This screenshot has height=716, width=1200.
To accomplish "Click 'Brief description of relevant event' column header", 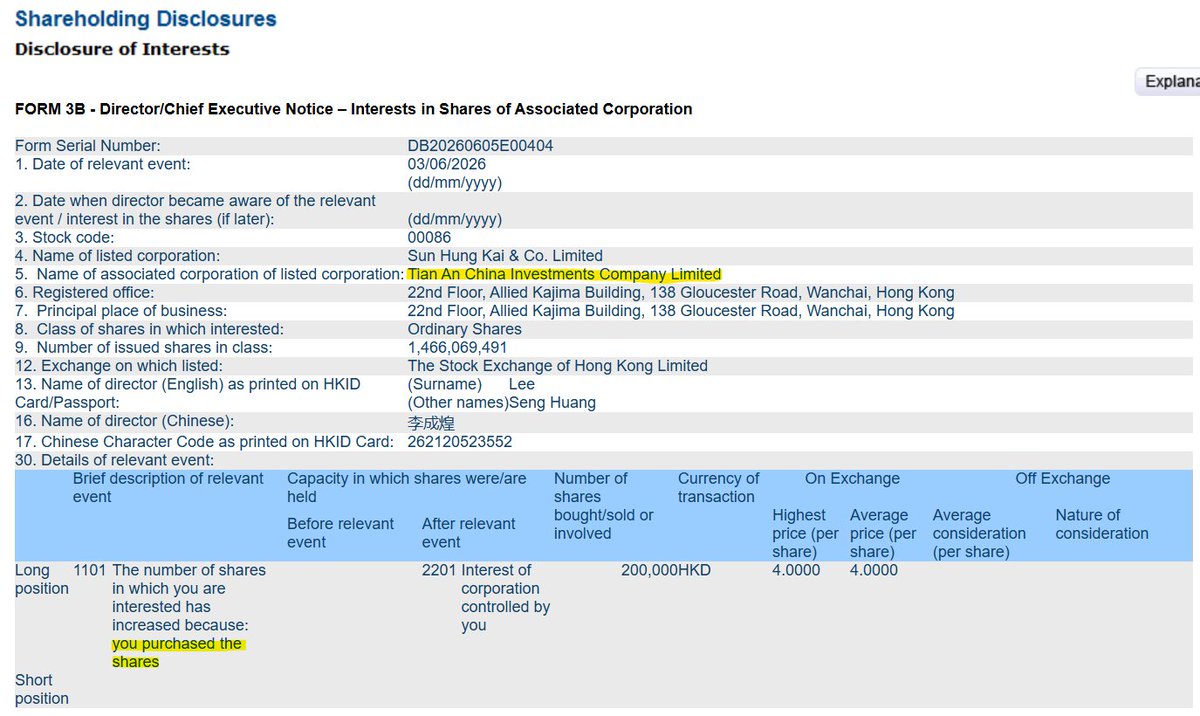I will tap(168, 487).
